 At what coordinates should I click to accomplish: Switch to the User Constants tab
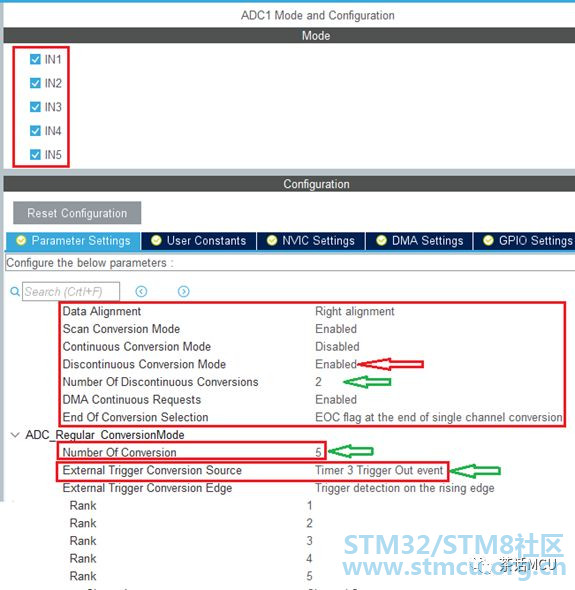click(199, 241)
